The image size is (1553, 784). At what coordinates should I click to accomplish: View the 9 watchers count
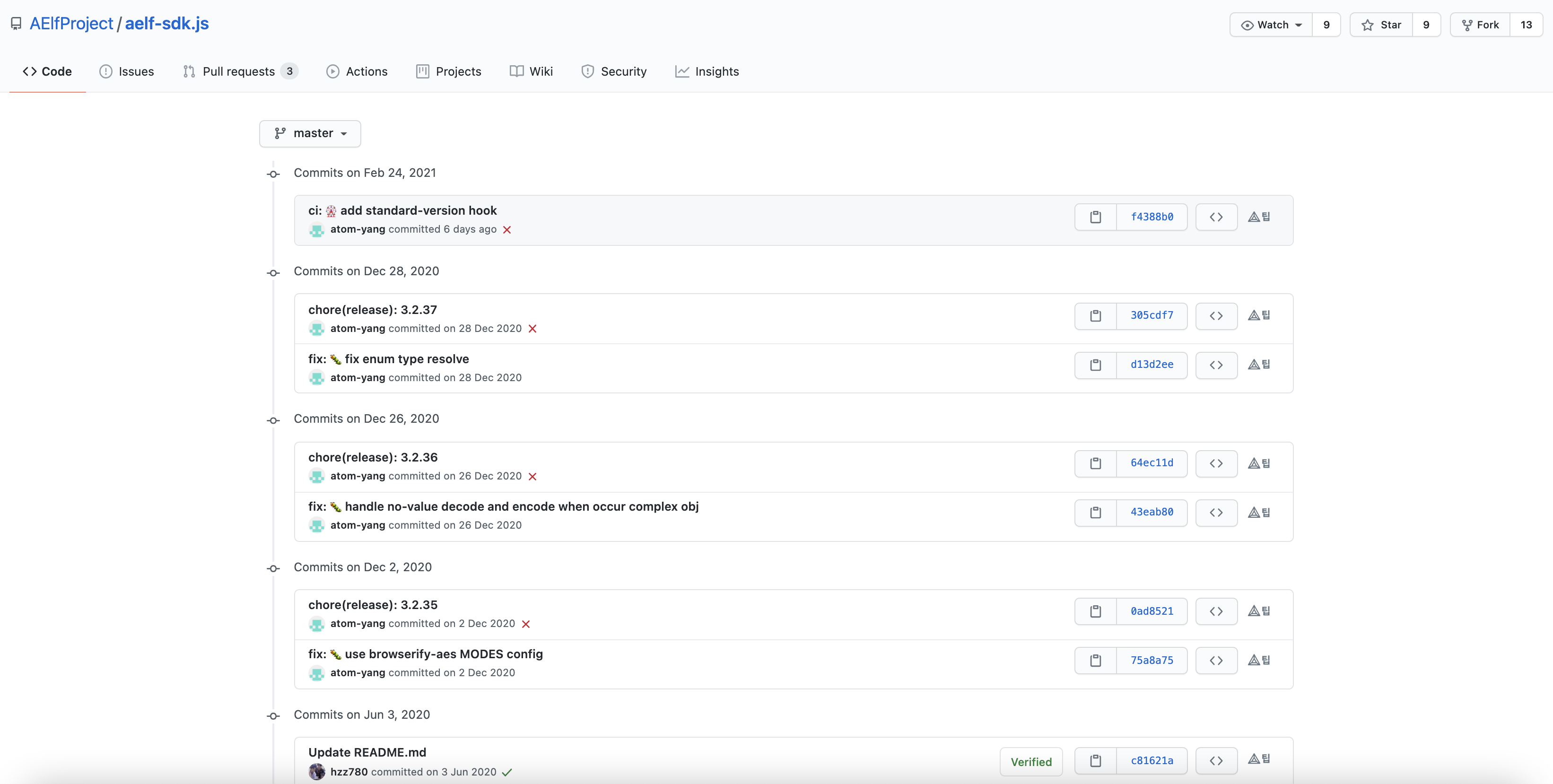(1326, 25)
